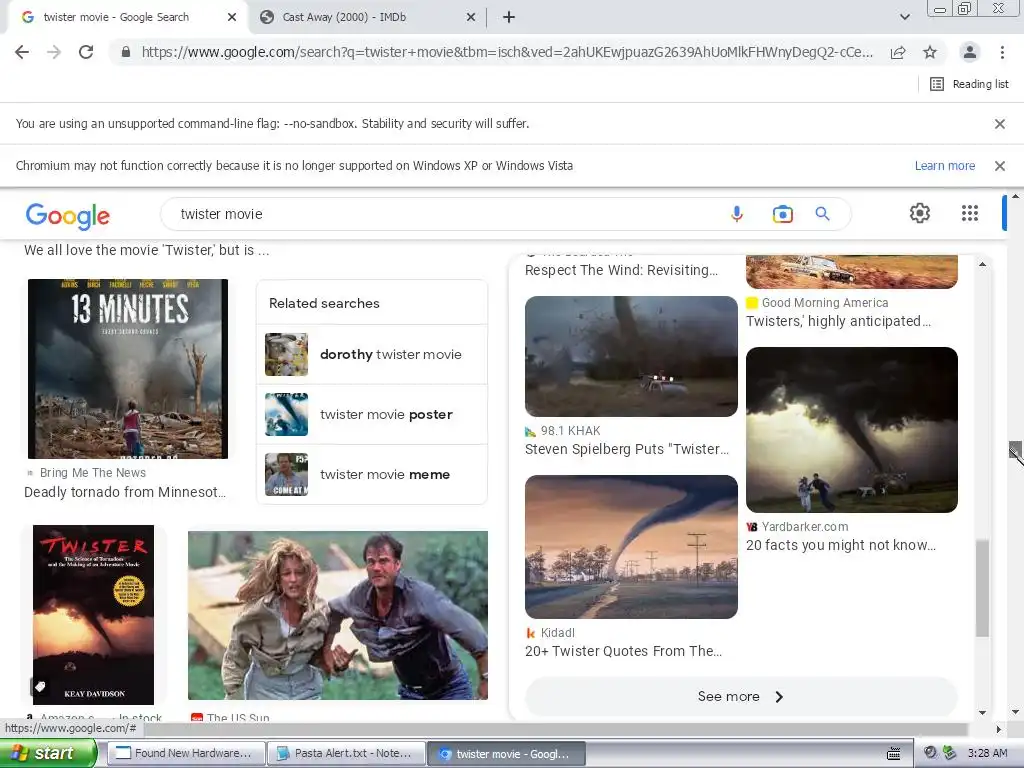Click Respect The Wind: Revisiting caption
1024x768 pixels.
621,270
